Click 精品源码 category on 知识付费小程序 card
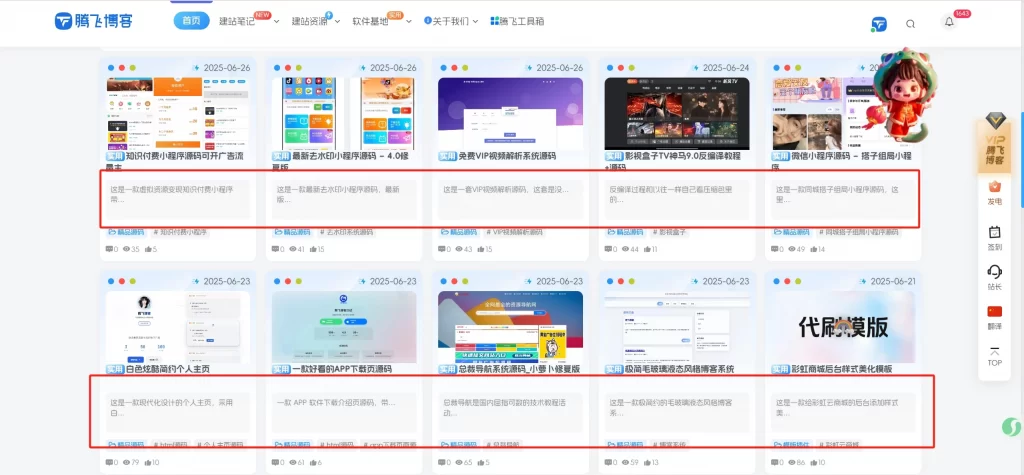 [x=127, y=232]
